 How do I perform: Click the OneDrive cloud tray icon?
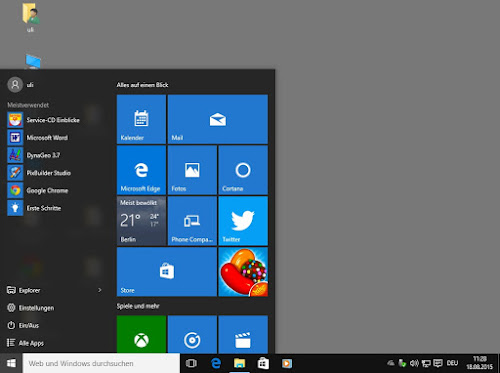391,363
